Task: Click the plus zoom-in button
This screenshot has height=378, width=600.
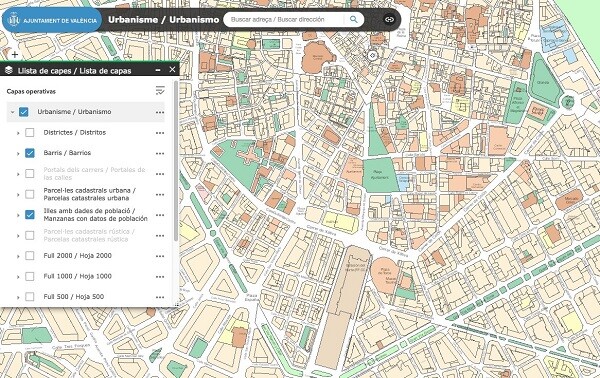Action: click(x=15, y=54)
